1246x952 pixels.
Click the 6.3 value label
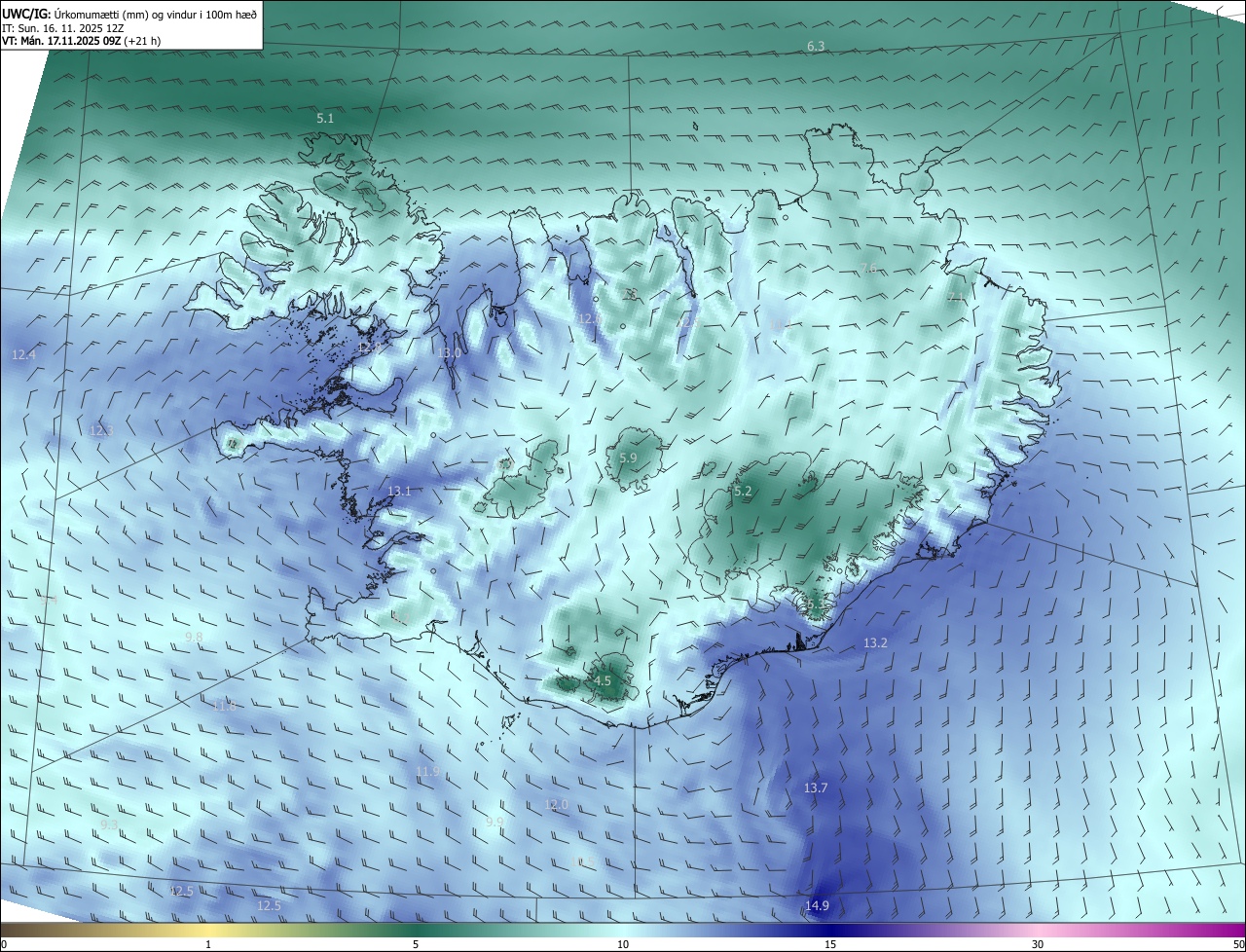(816, 47)
